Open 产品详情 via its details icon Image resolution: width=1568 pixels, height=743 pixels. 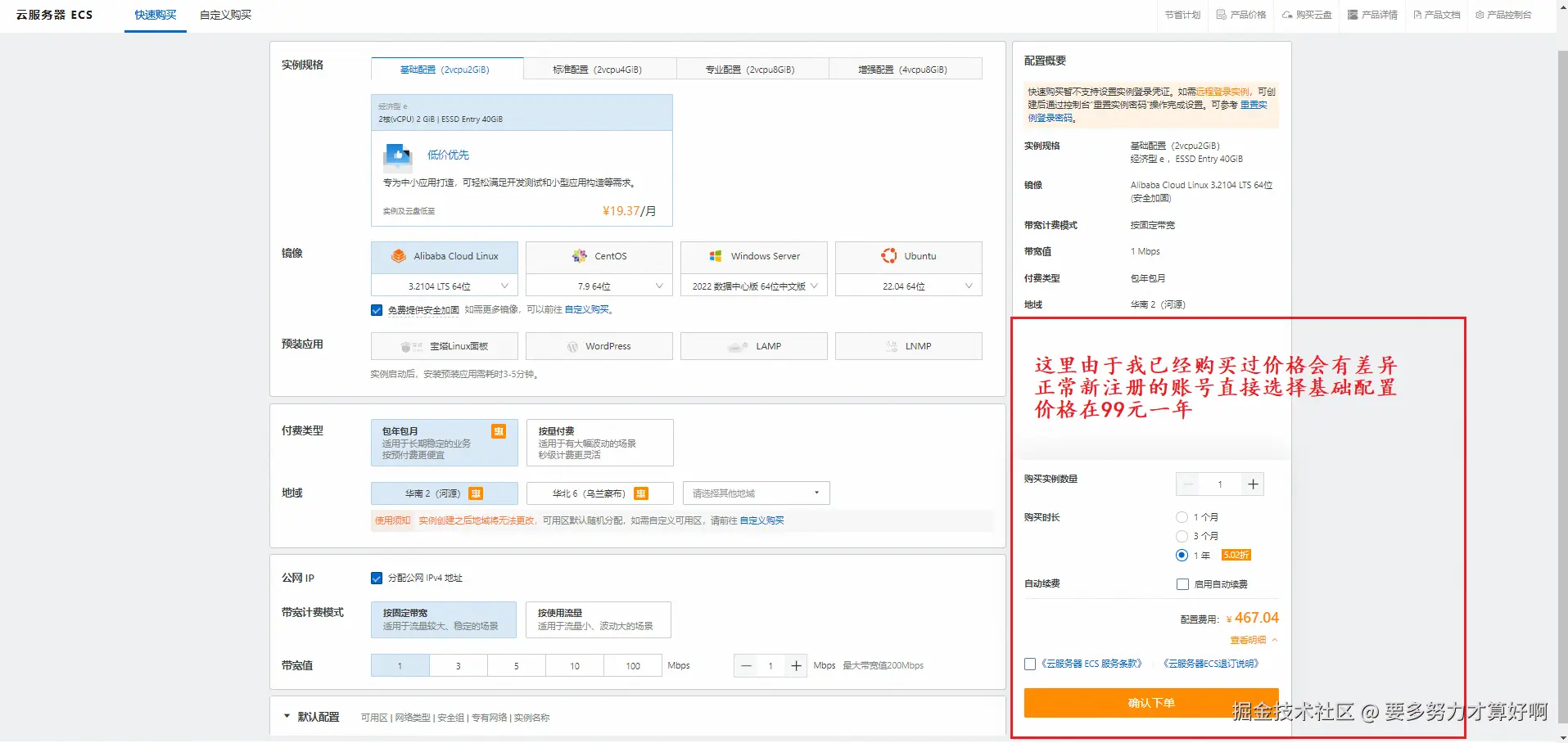click(1353, 15)
